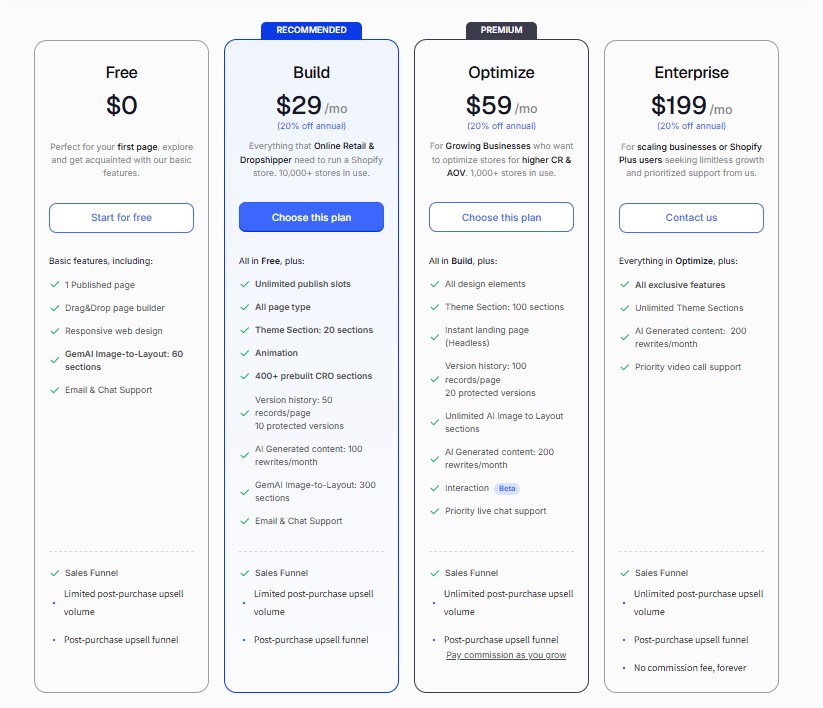Click checkmark beside All exclusive features
823x708 pixels.
(x=625, y=284)
